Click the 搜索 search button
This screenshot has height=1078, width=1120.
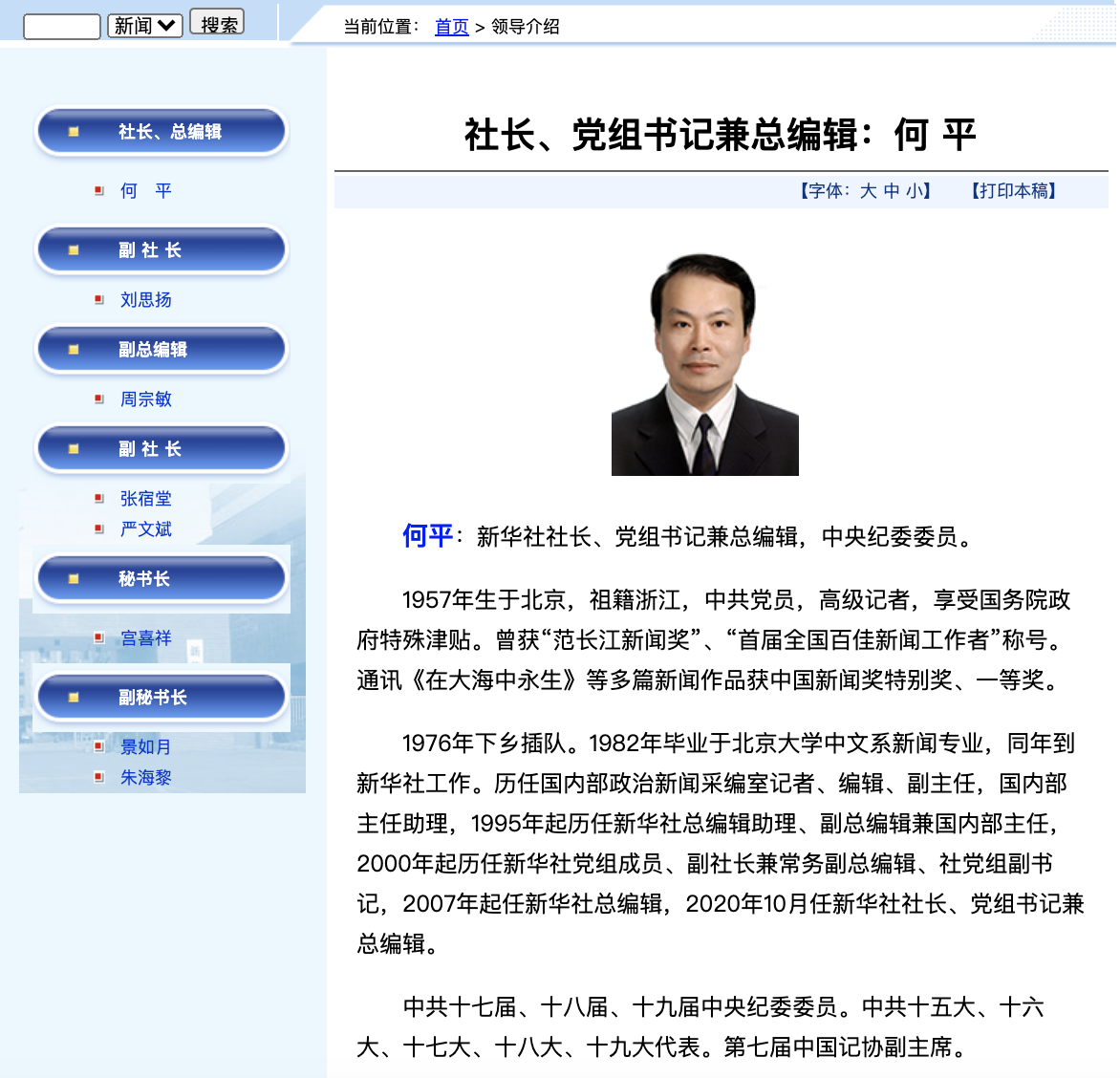pos(217,24)
